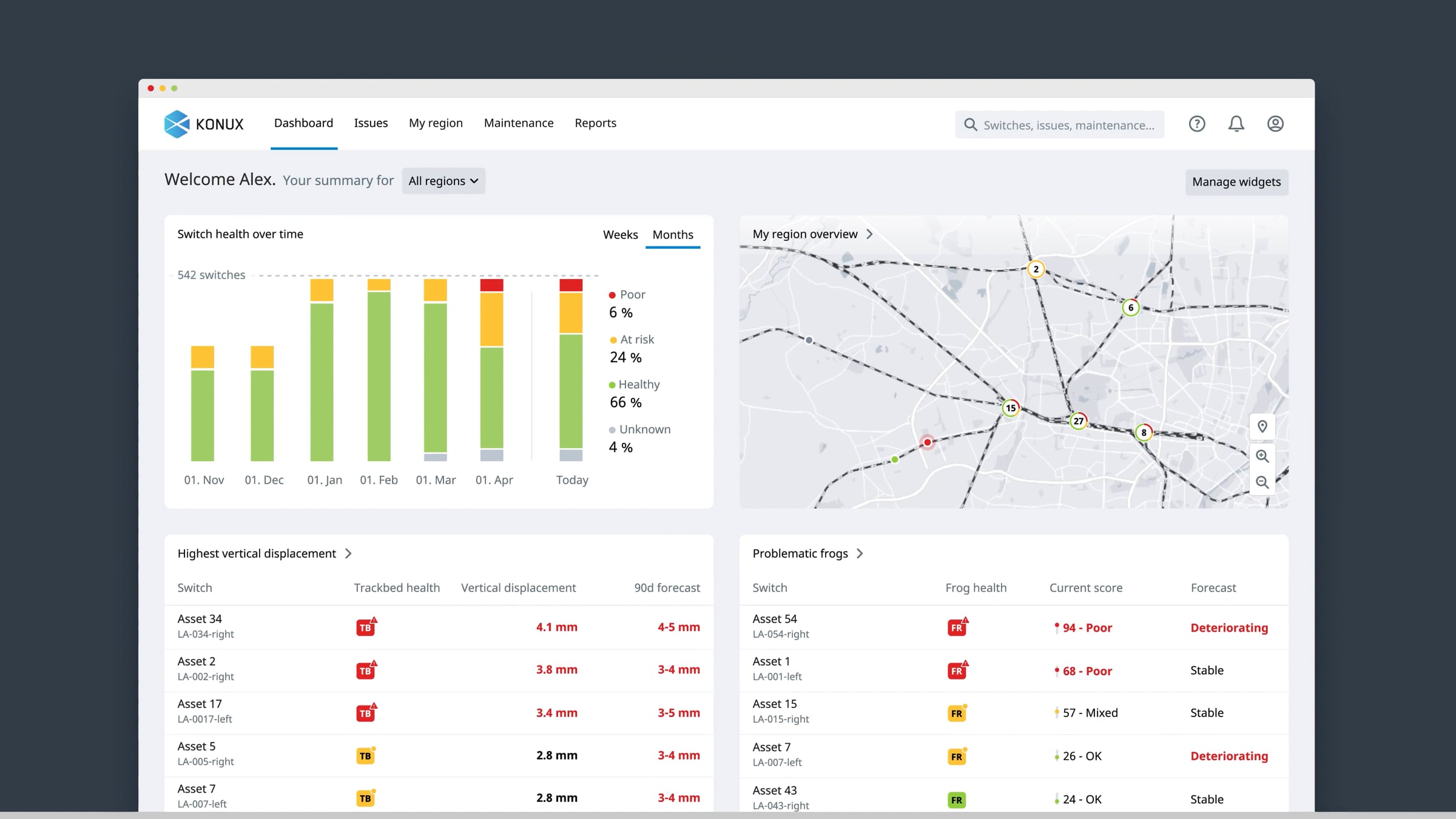Open notifications bell icon
The height and width of the screenshot is (819, 1456).
point(1236,124)
